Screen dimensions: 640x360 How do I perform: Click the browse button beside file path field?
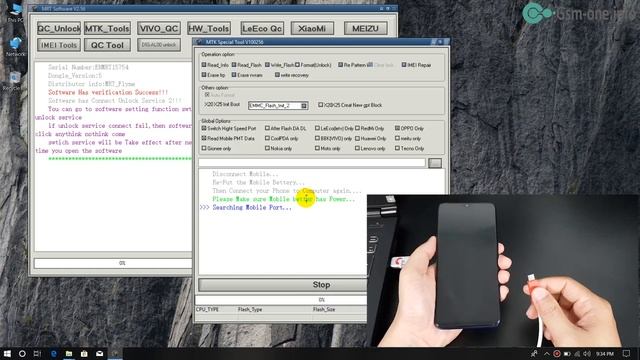[435, 163]
